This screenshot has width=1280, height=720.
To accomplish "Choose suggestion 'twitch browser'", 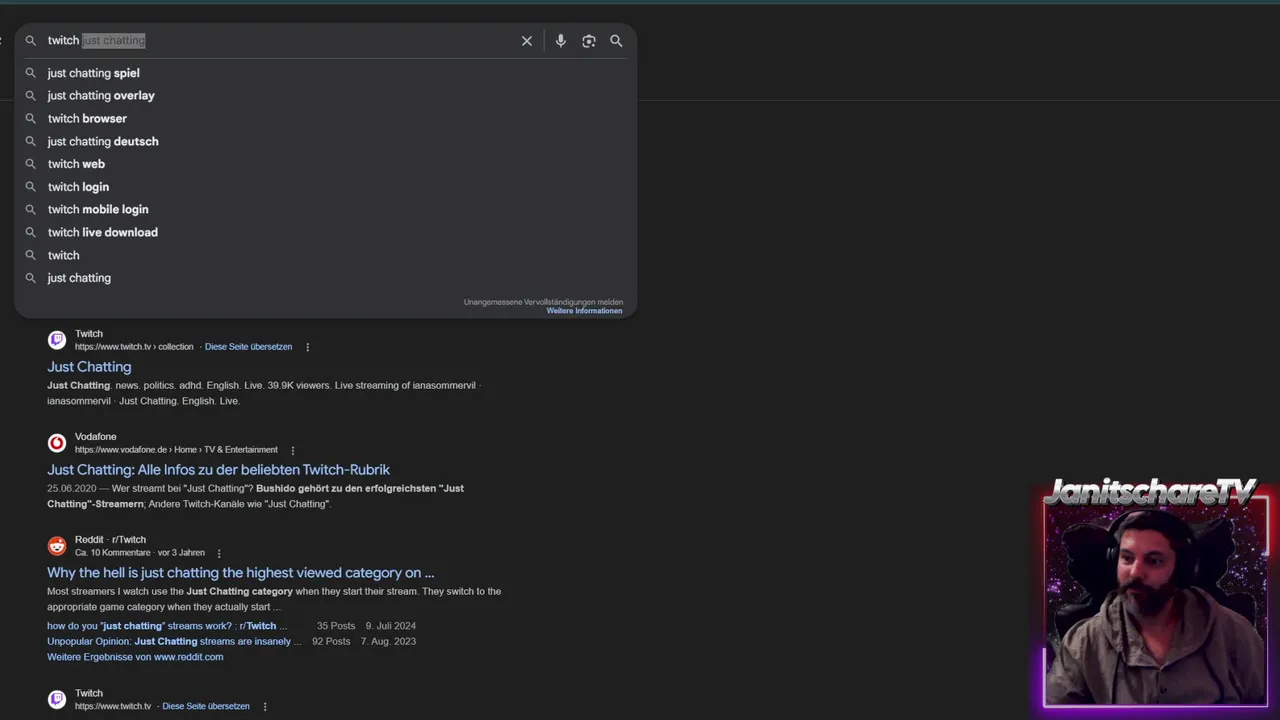I will coord(325,118).
